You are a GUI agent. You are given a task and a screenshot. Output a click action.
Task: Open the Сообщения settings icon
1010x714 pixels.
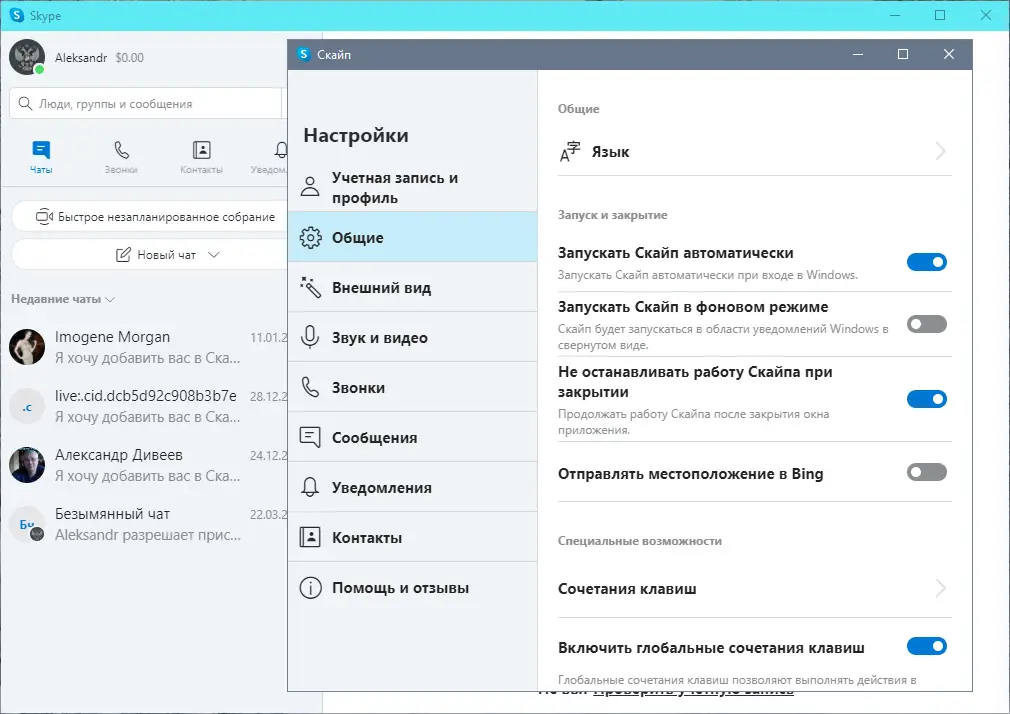tap(309, 437)
